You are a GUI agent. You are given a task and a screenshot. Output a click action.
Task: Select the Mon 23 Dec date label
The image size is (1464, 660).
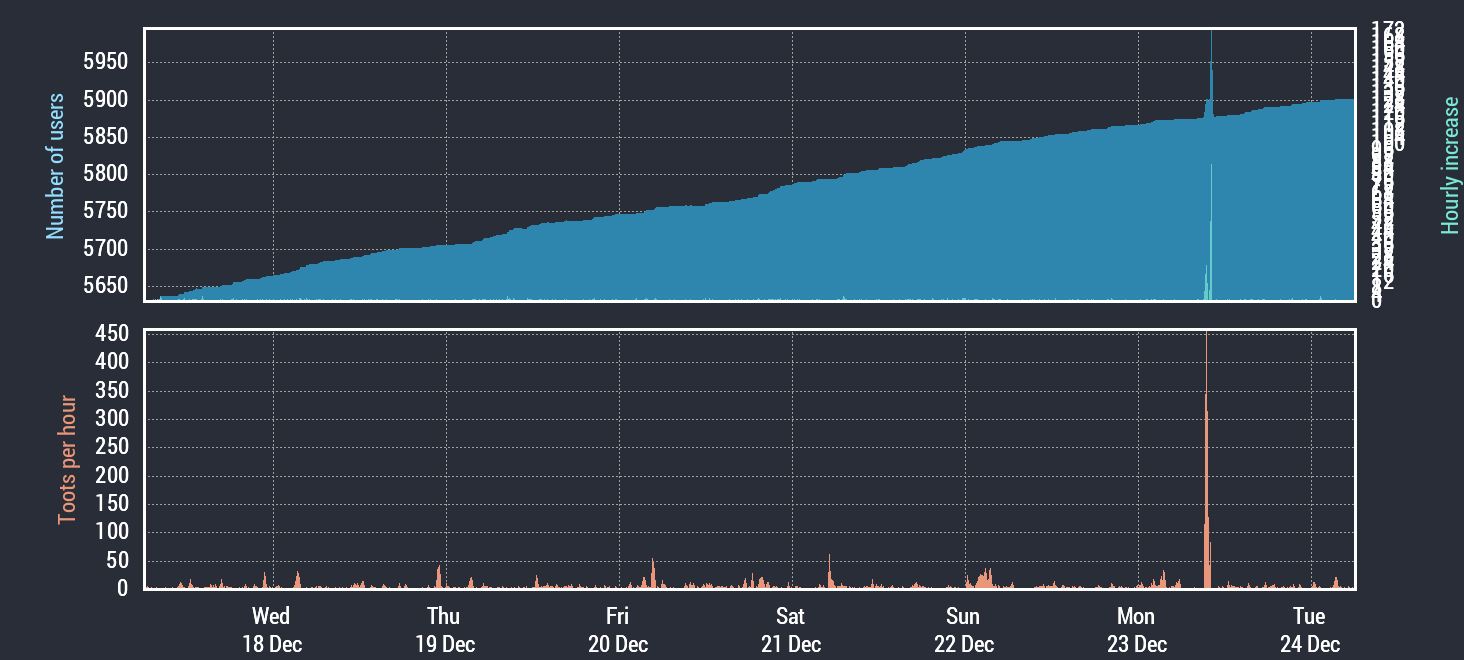coord(1137,630)
